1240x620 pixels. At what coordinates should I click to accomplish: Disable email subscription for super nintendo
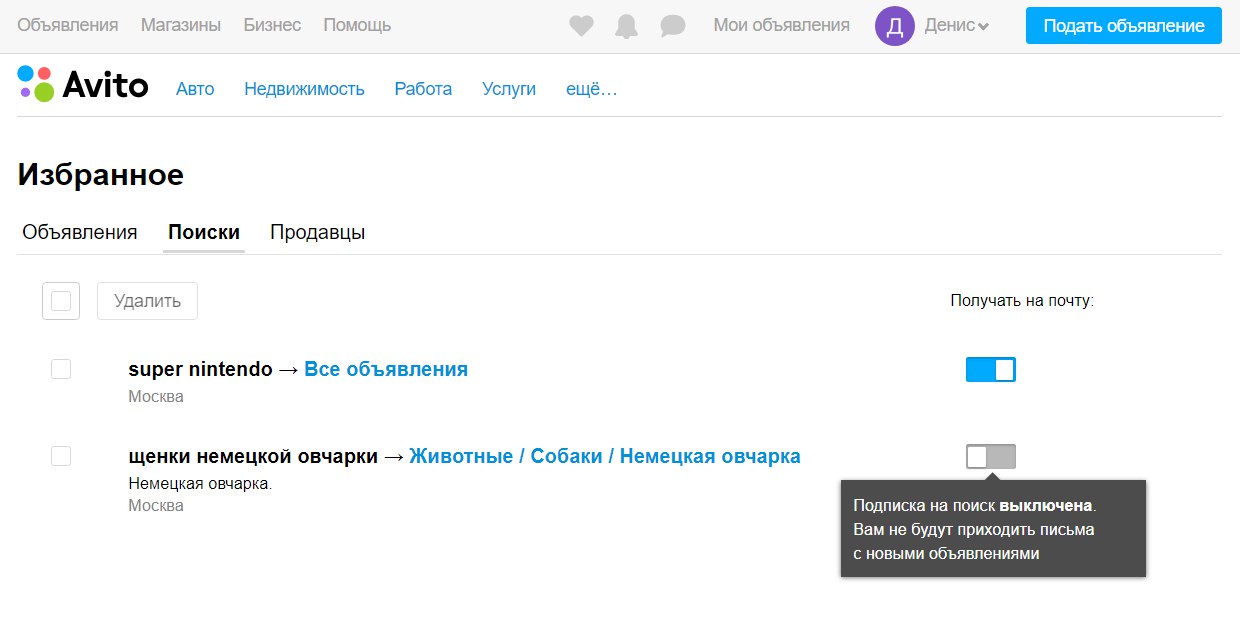[x=990, y=370]
